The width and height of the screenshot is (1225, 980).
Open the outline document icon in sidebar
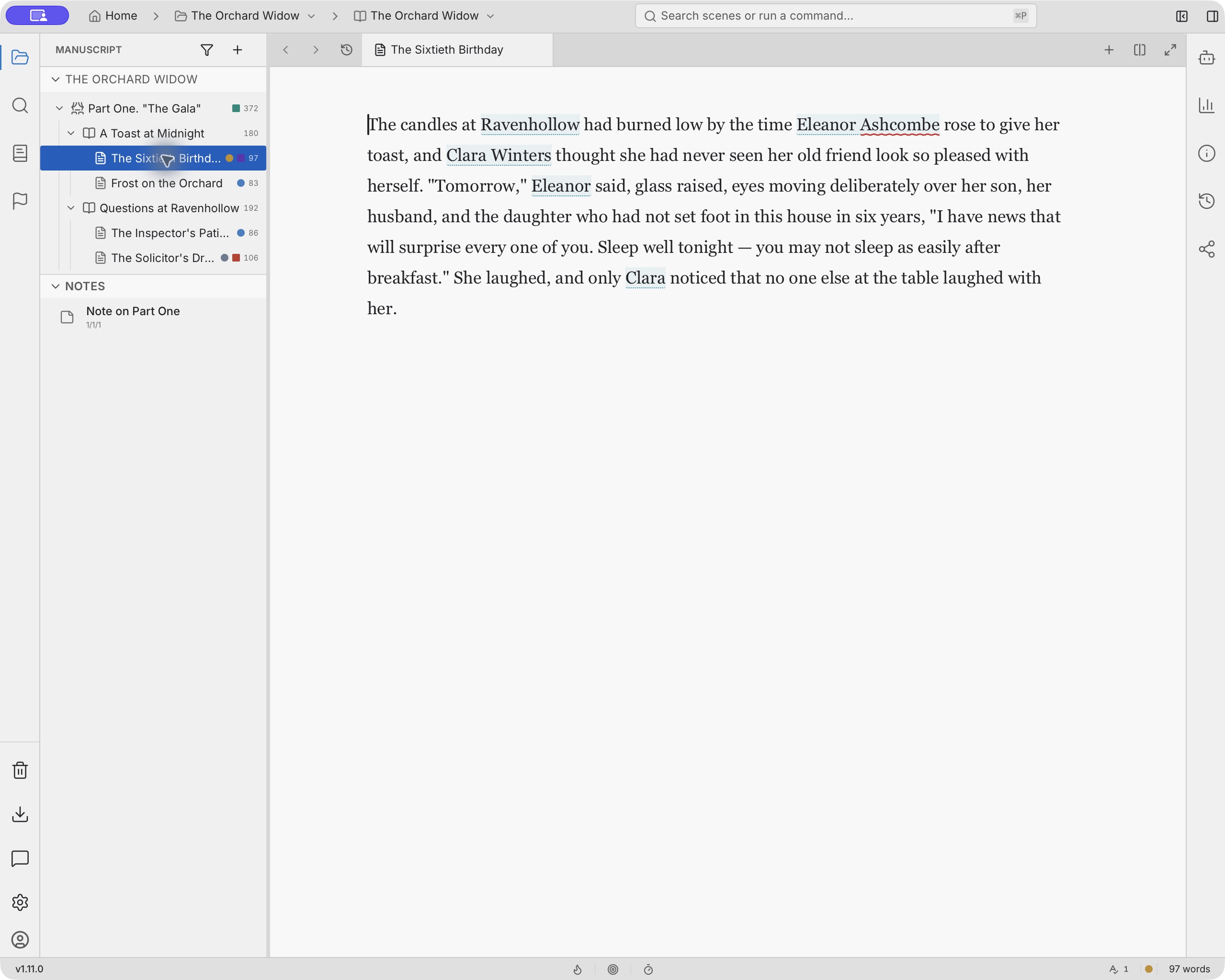point(20,153)
